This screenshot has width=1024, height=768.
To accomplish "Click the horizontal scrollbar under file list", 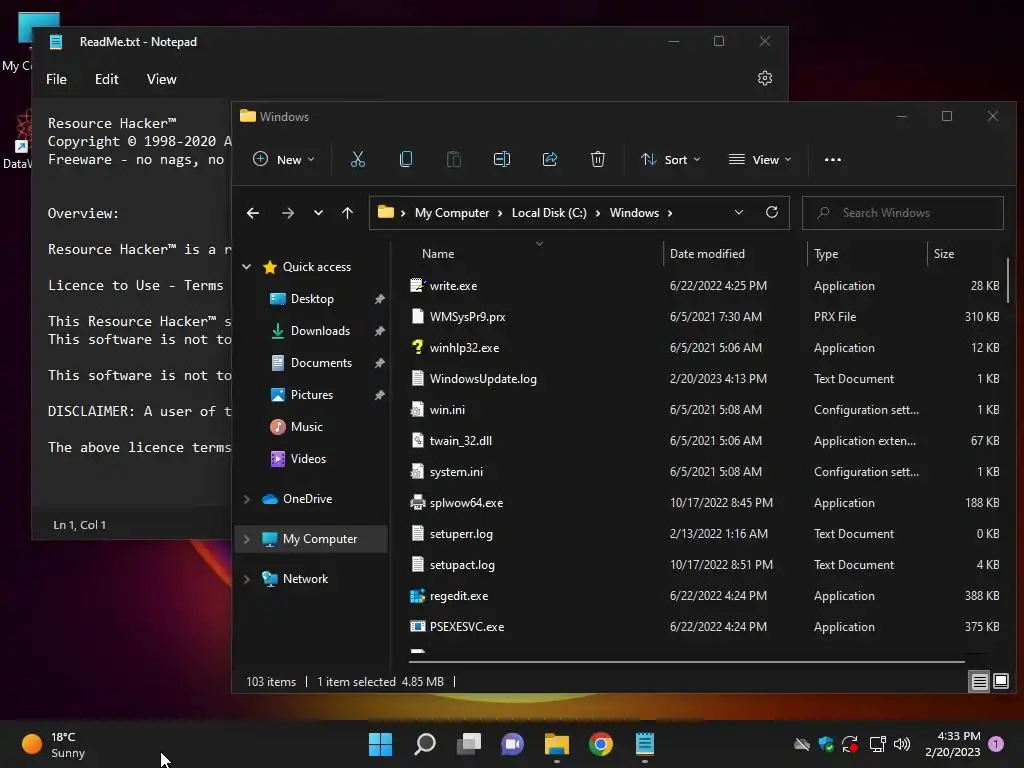I will tap(686, 662).
